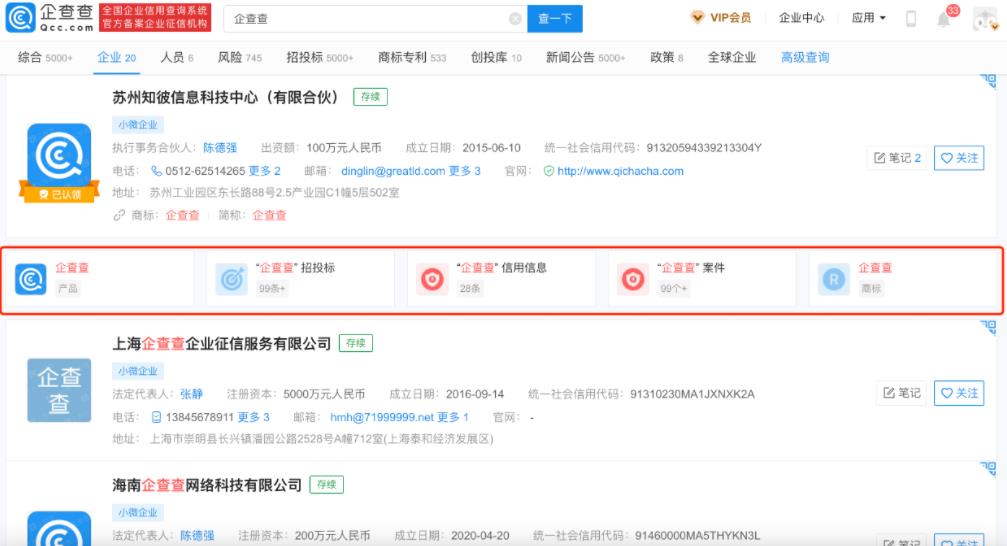Click 笔记 button for 上海企查查
This screenshot has height=546, width=1007.
point(902,393)
